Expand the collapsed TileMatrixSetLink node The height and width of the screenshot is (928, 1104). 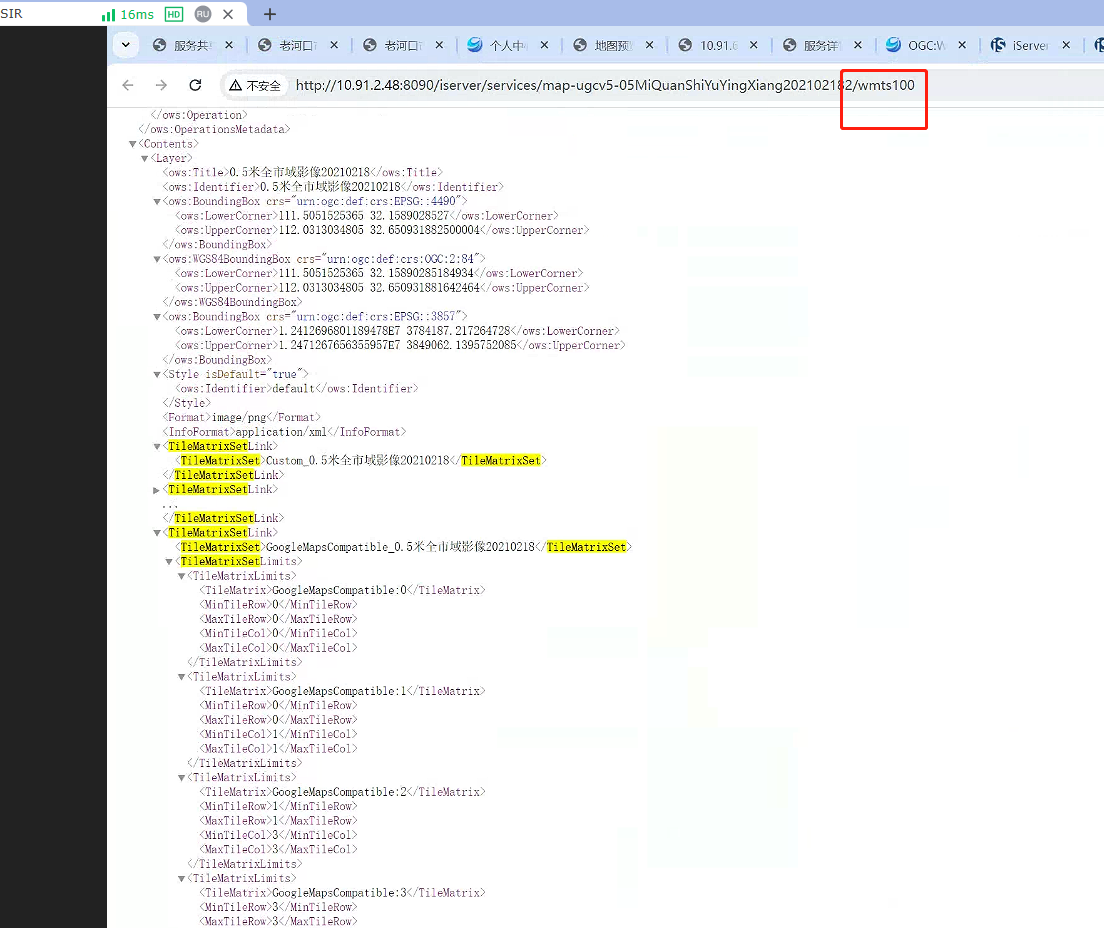tap(156, 490)
